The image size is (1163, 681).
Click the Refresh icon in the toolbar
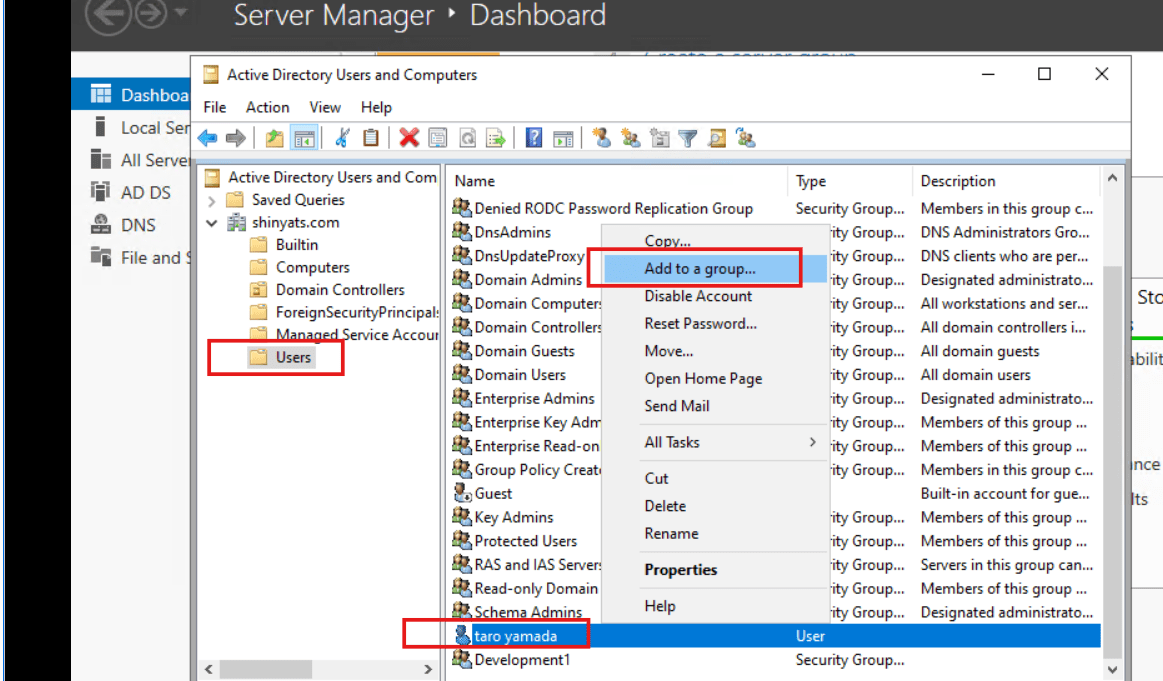(x=467, y=138)
